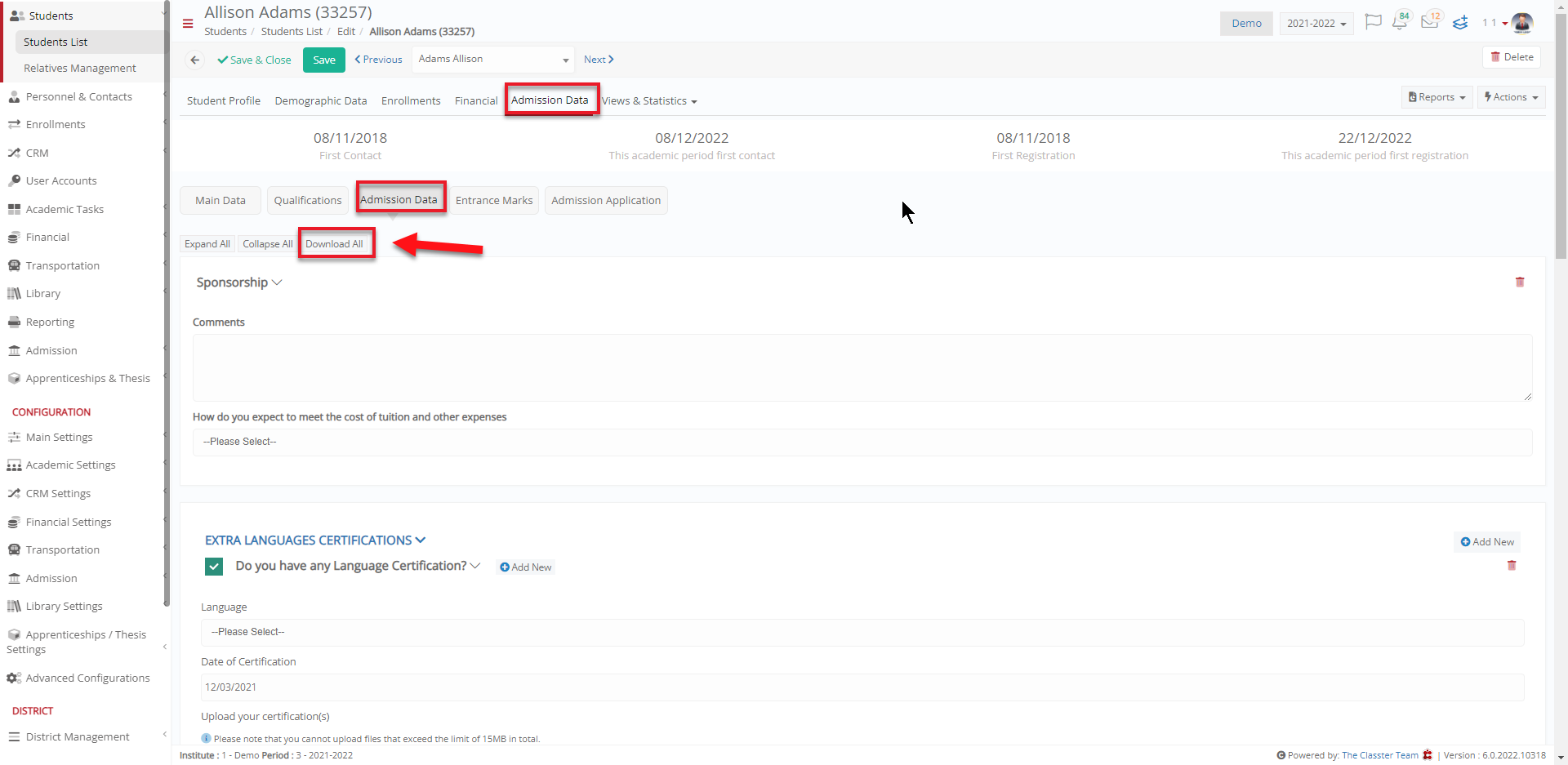Open the Language Please Select dropdown

point(862,632)
